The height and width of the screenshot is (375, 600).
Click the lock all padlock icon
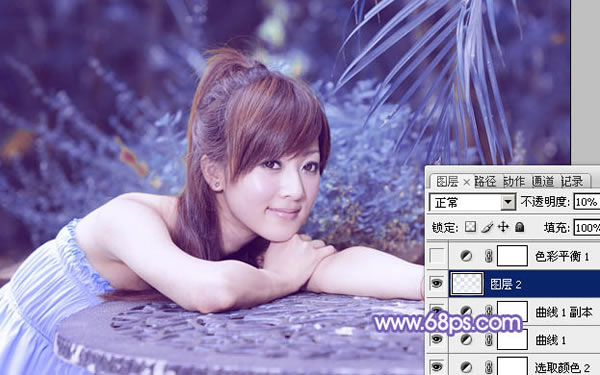(519, 227)
